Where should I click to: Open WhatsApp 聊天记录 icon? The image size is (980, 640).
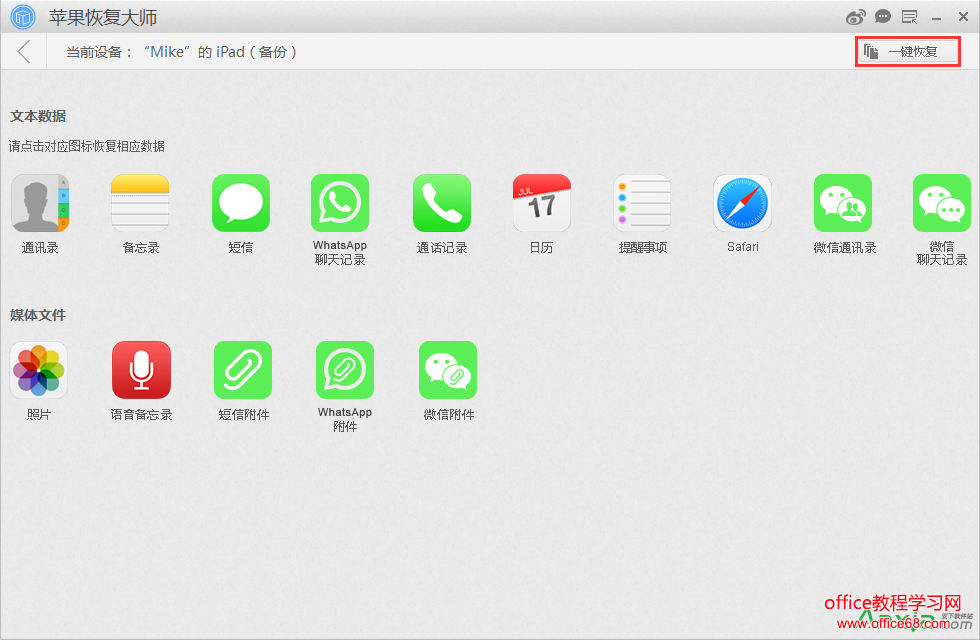coord(340,203)
